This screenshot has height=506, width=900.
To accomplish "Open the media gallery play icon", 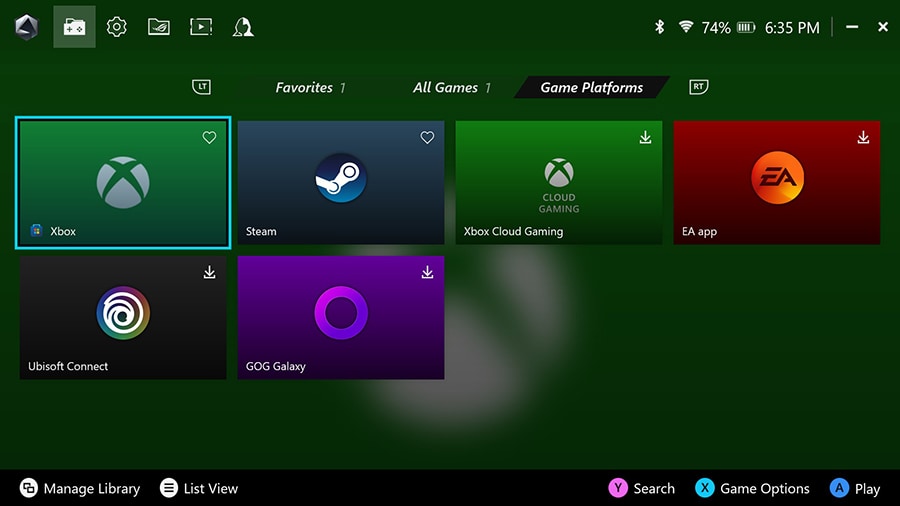I will (x=201, y=27).
